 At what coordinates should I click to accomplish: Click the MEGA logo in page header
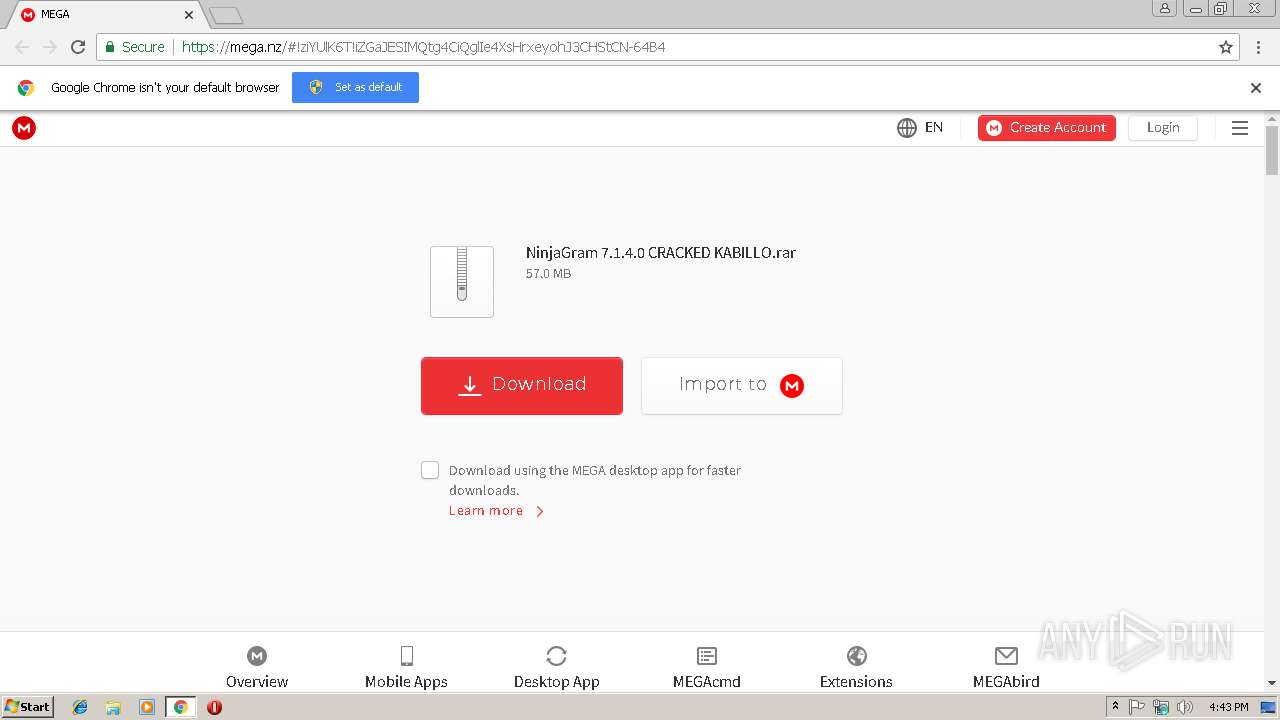point(24,128)
